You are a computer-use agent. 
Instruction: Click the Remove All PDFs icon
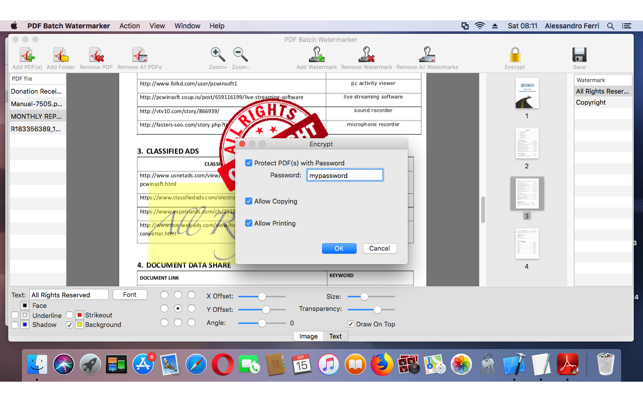[x=139, y=55]
